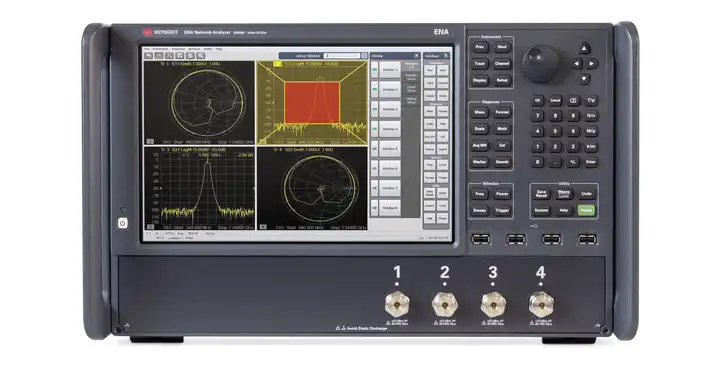This screenshot has width=720, height=369.
Task: Click the Left arrow navigation key
Action: click(576, 64)
